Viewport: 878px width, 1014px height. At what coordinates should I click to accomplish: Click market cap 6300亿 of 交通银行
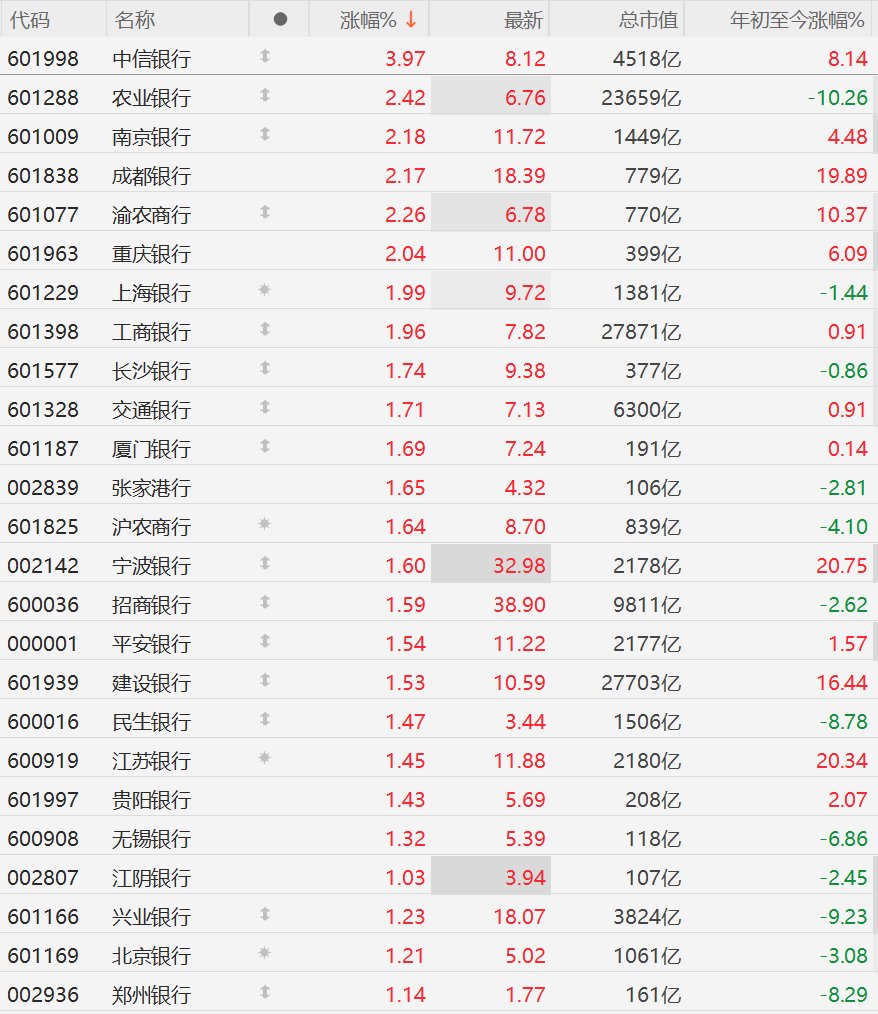(x=647, y=409)
